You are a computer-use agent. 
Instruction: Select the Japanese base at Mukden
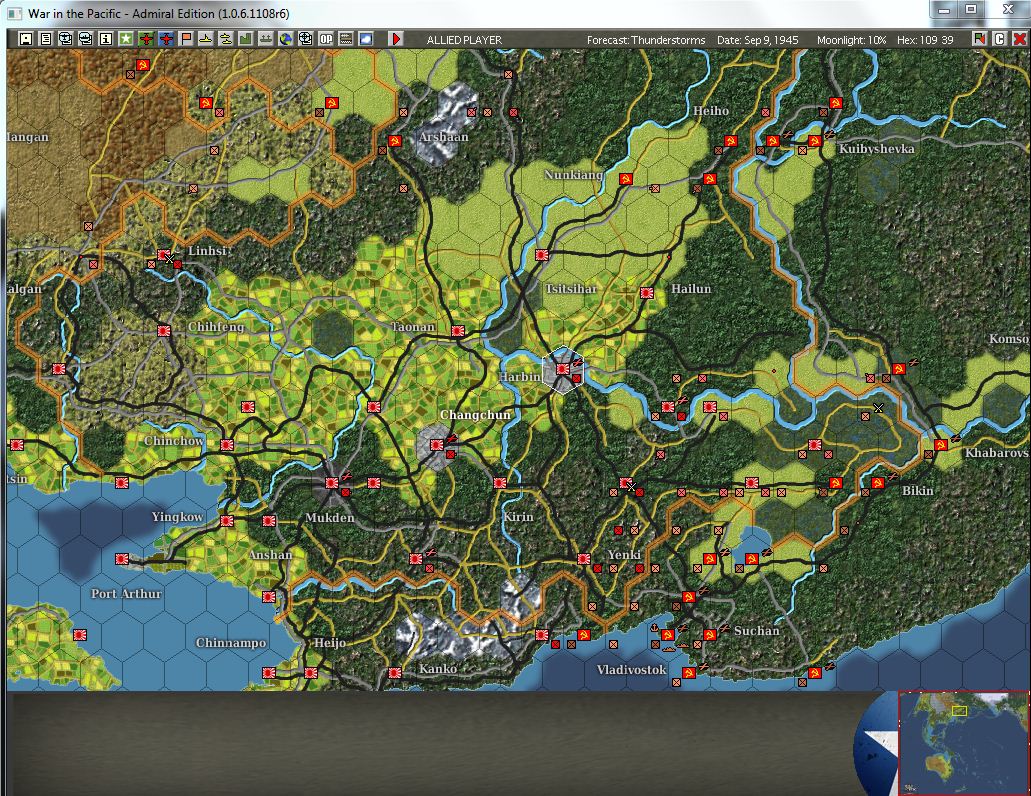point(331,483)
